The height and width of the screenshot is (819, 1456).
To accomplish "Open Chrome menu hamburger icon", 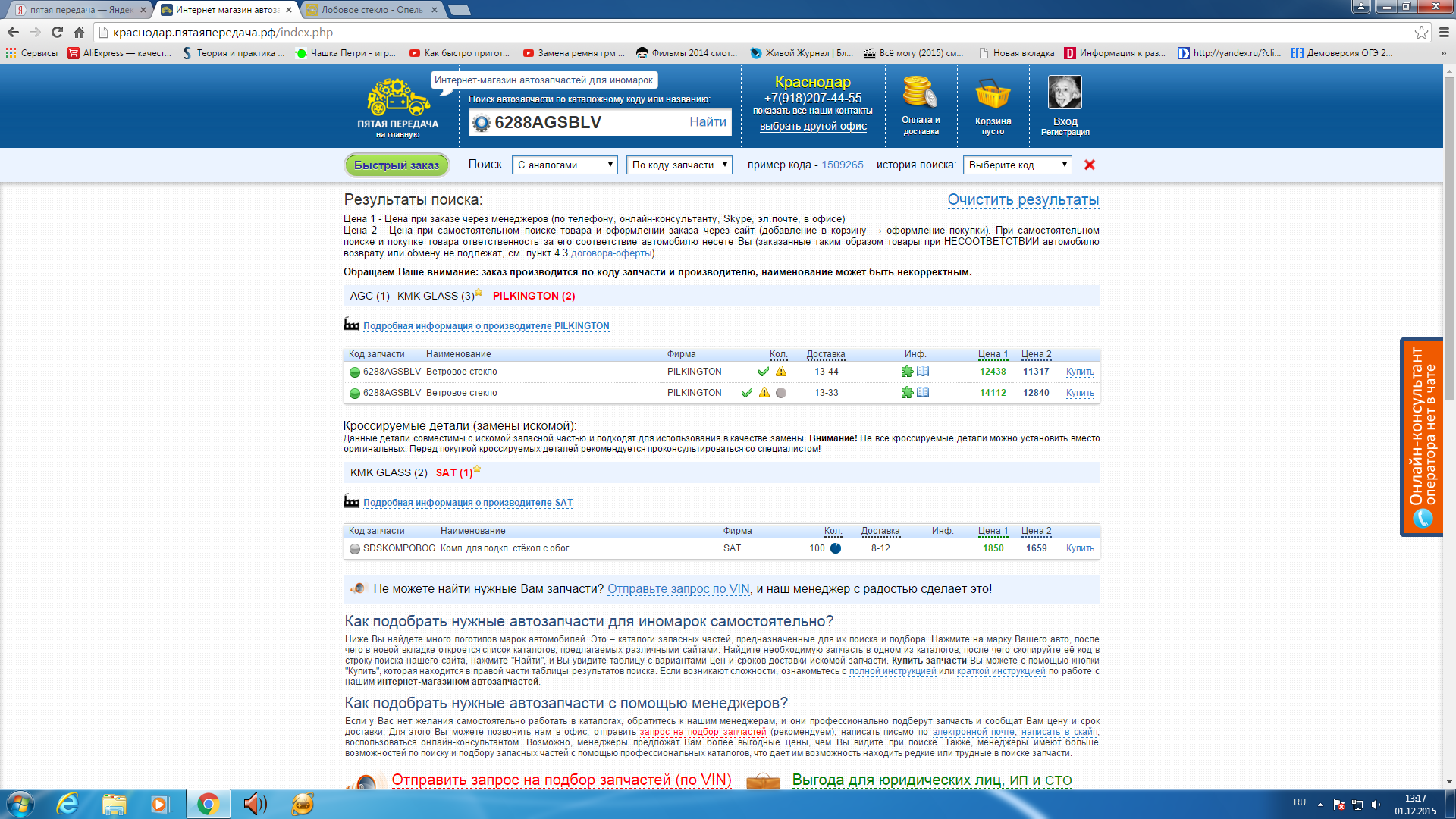I will [x=1444, y=32].
